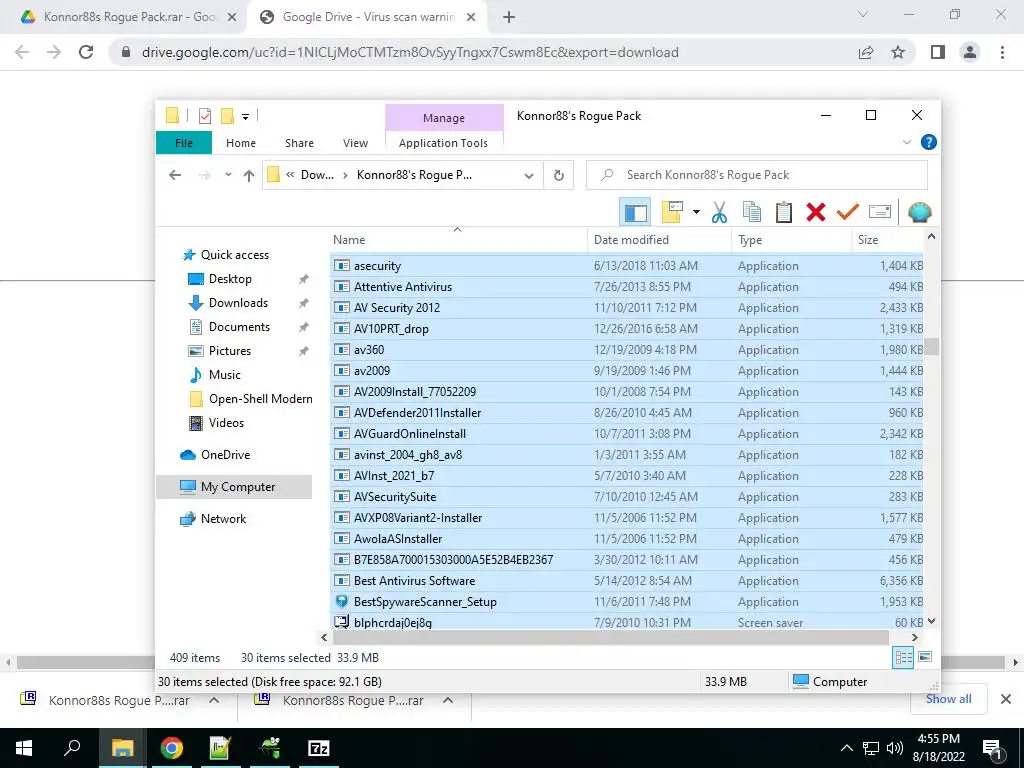Click the teal shell icon in toolbar
Viewport: 1024px width, 768px height.
coord(920,212)
